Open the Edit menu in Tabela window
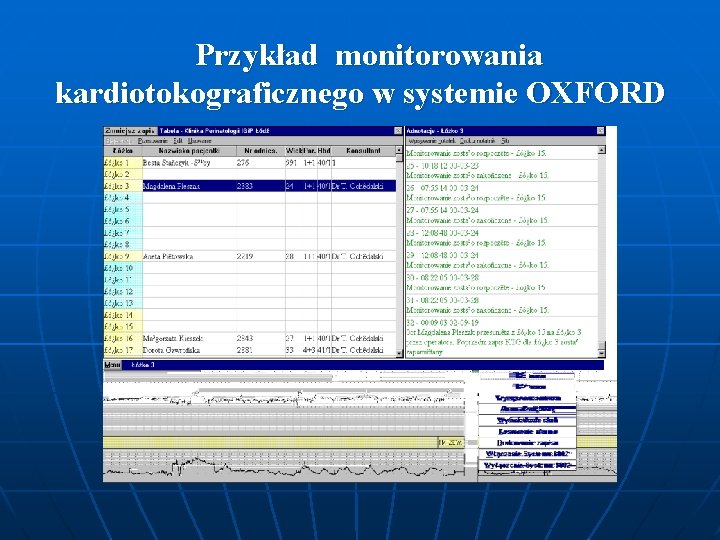The height and width of the screenshot is (540, 720). click(178, 141)
